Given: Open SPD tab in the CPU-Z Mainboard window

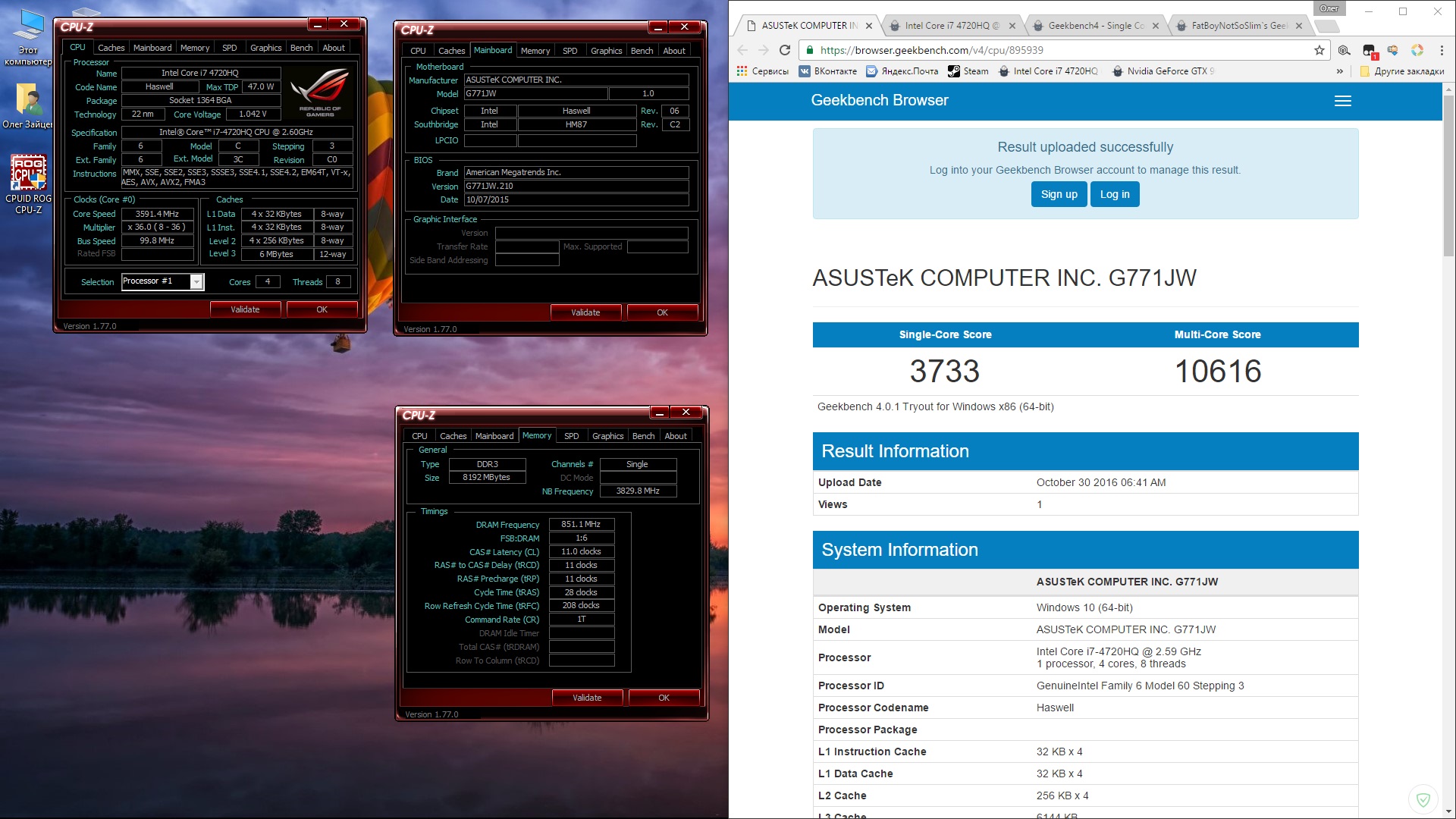Looking at the screenshot, I should tap(570, 51).
